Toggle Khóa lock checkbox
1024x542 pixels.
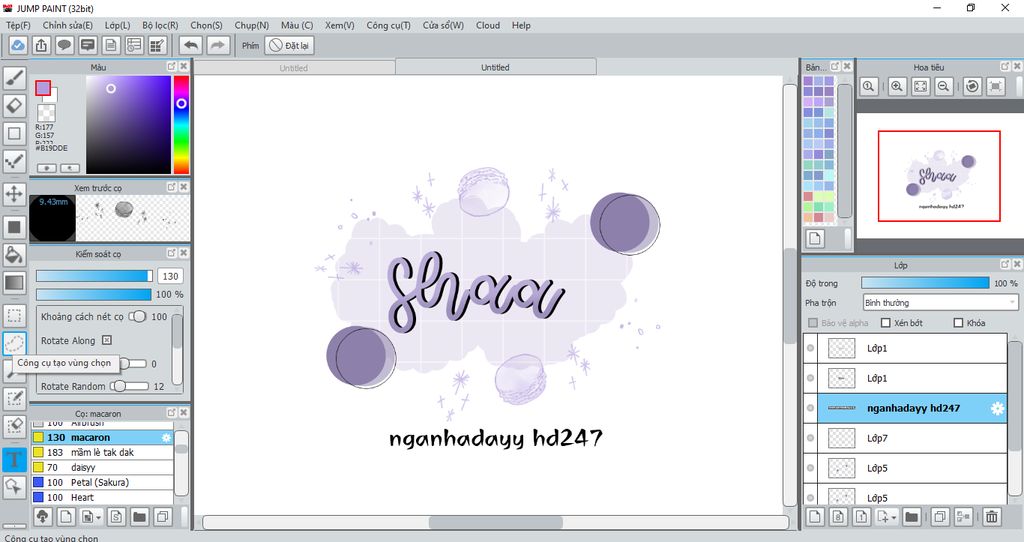[x=958, y=323]
